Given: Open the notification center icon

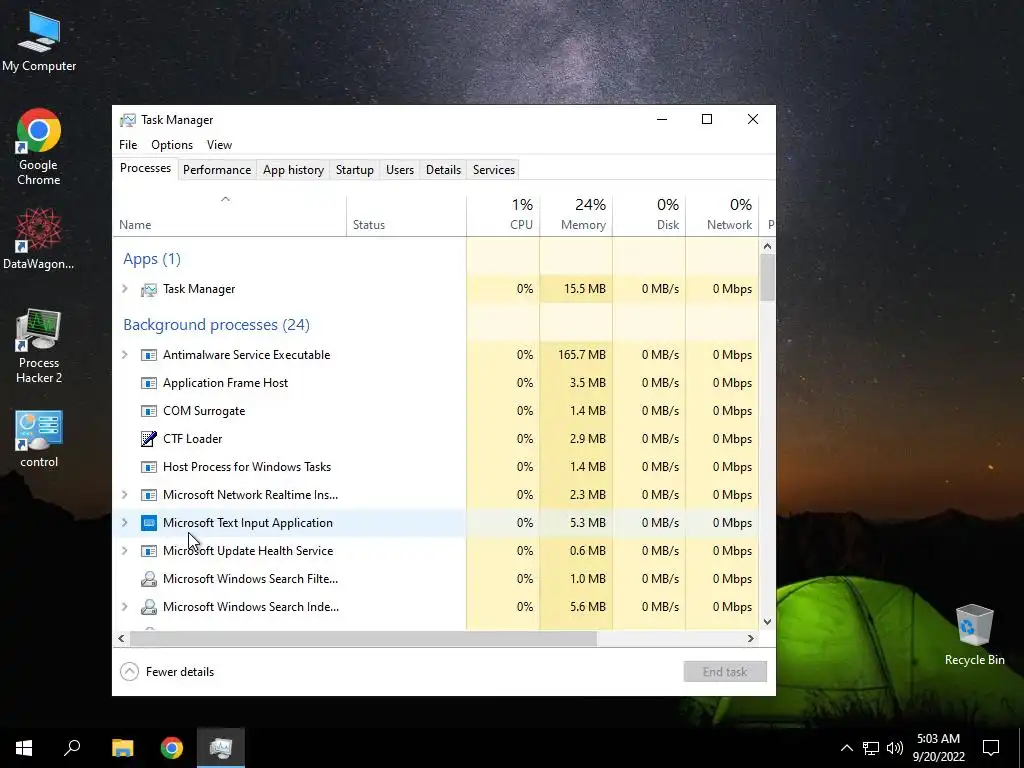Looking at the screenshot, I should click(991, 748).
